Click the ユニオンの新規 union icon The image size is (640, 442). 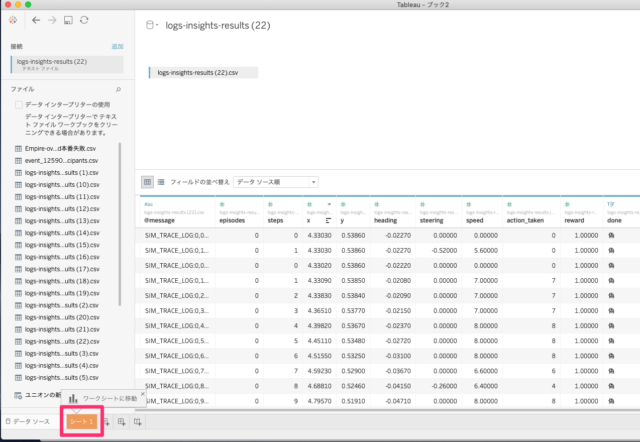[18, 395]
